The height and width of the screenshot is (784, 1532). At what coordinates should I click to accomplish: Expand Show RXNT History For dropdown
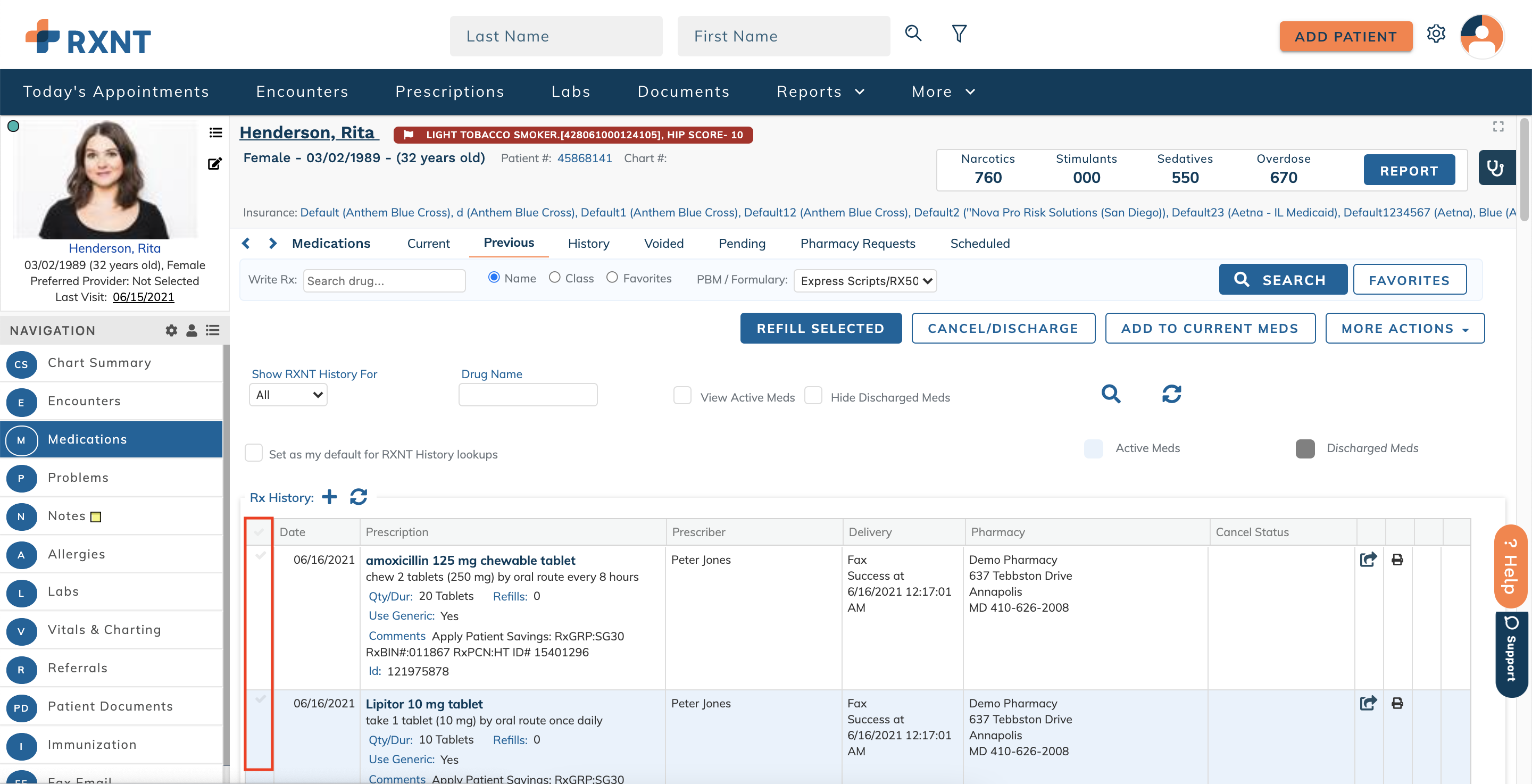tap(288, 395)
